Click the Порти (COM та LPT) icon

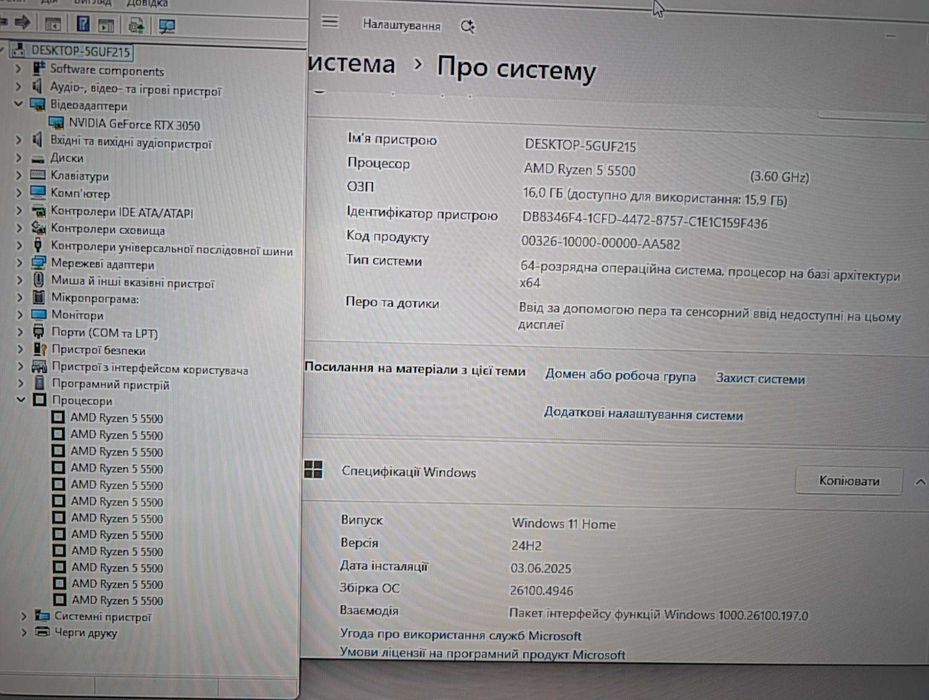[39, 331]
